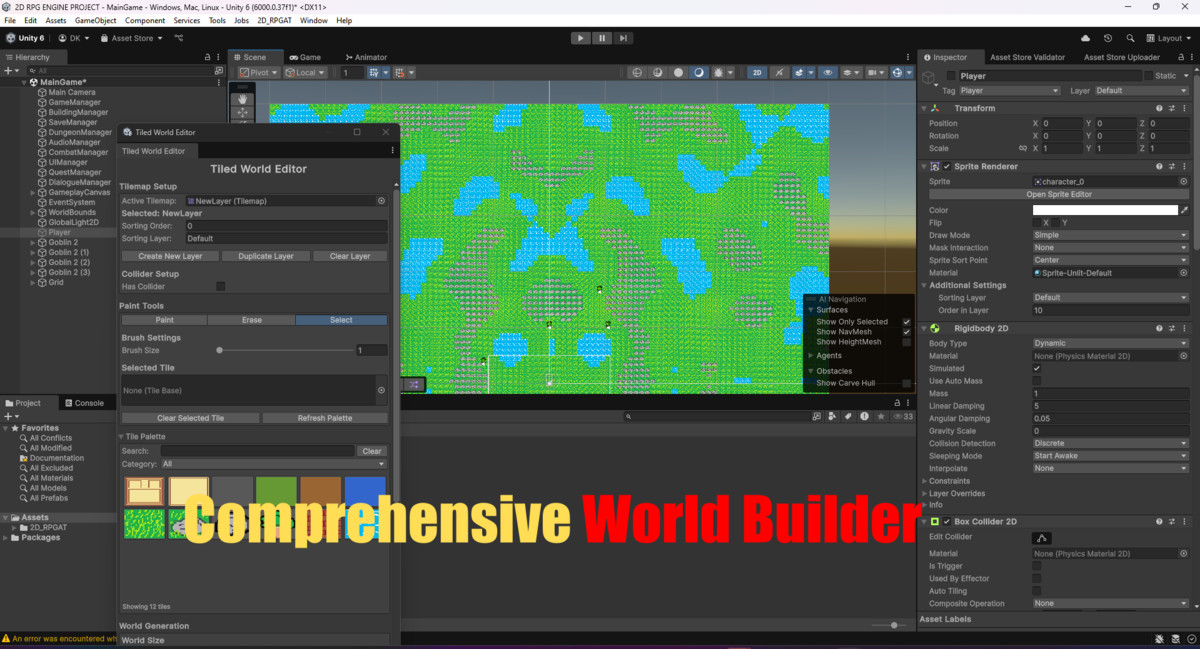Click the tile palette Search field
The image size is (1200, 649).
click(258, 451)
